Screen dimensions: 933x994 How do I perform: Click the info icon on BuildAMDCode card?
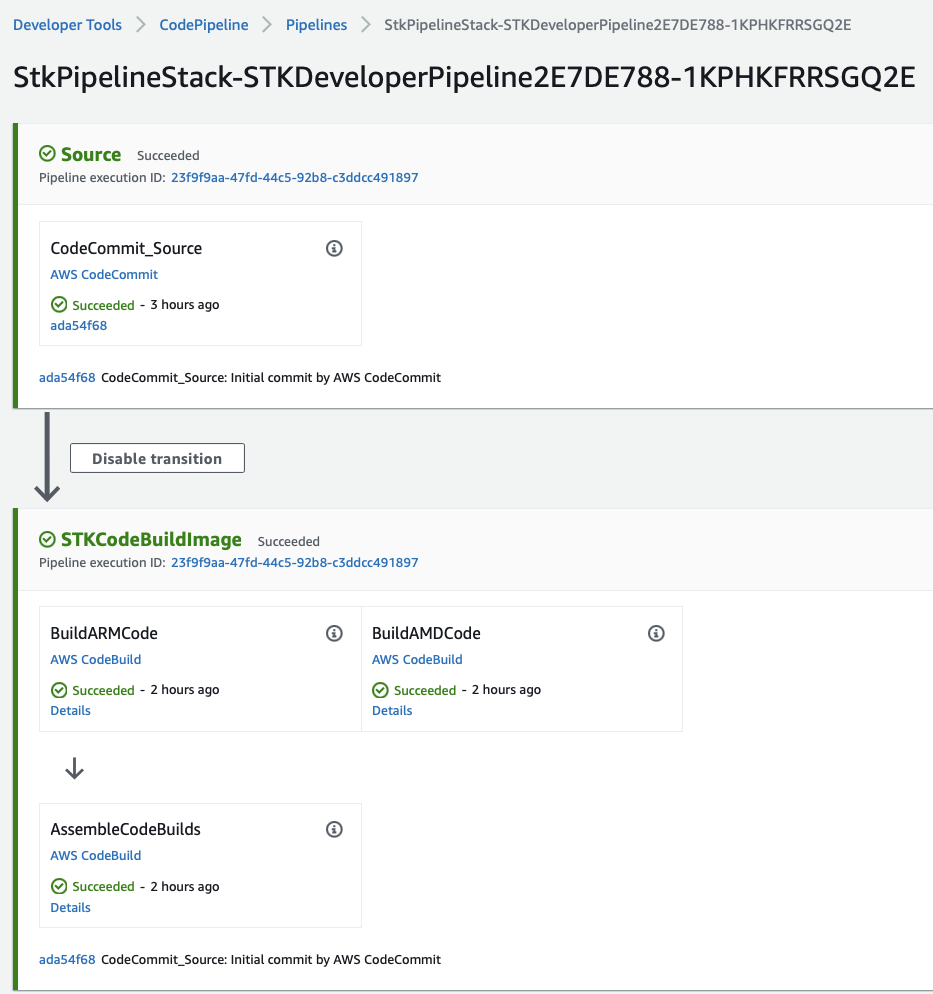point(656,633)
